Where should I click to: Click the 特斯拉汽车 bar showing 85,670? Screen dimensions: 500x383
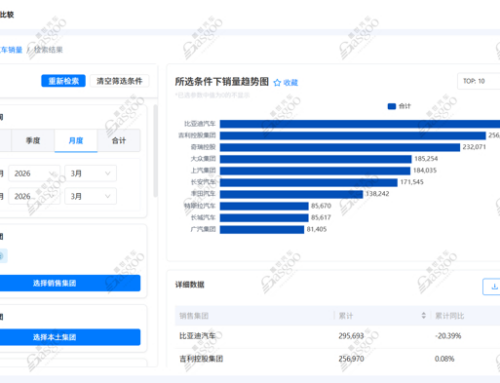[x=264, y=206]
